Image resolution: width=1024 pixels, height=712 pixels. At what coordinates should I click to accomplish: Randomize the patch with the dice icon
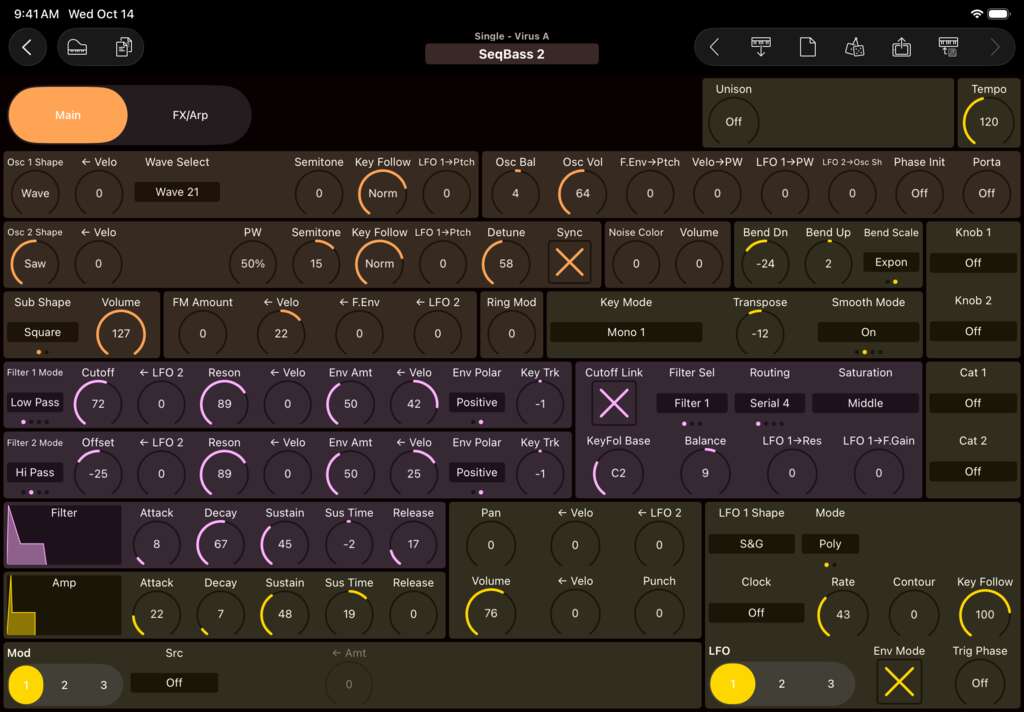click(855, 48)
